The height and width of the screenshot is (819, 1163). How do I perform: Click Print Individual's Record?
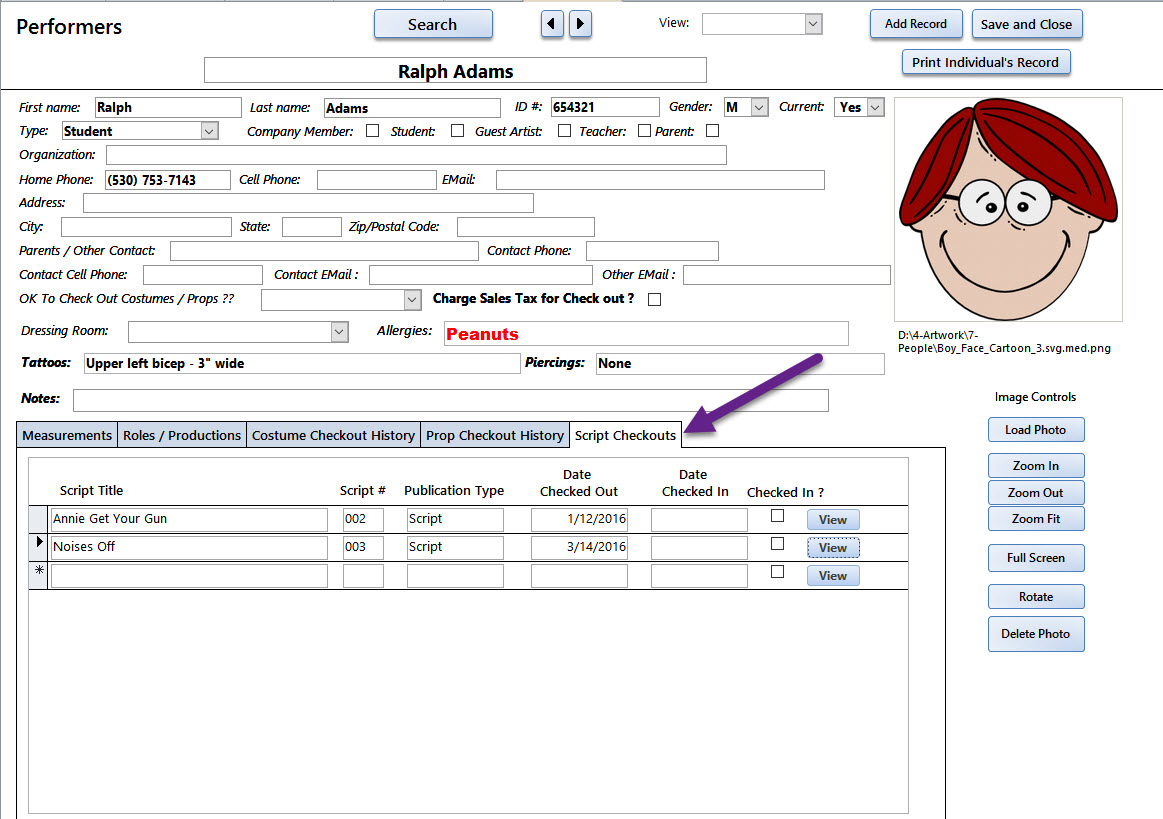click(x=986, y=62)
